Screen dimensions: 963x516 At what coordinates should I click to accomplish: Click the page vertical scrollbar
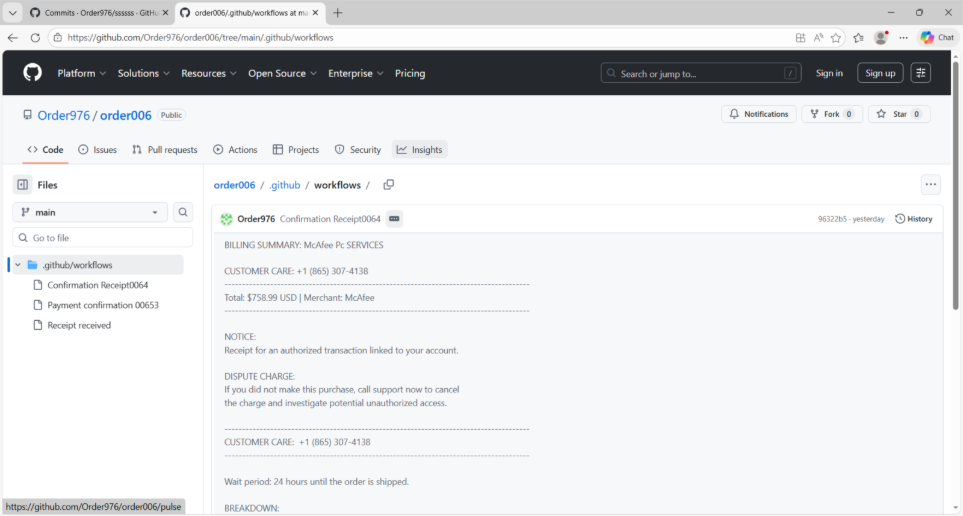(x=956, y=184)
